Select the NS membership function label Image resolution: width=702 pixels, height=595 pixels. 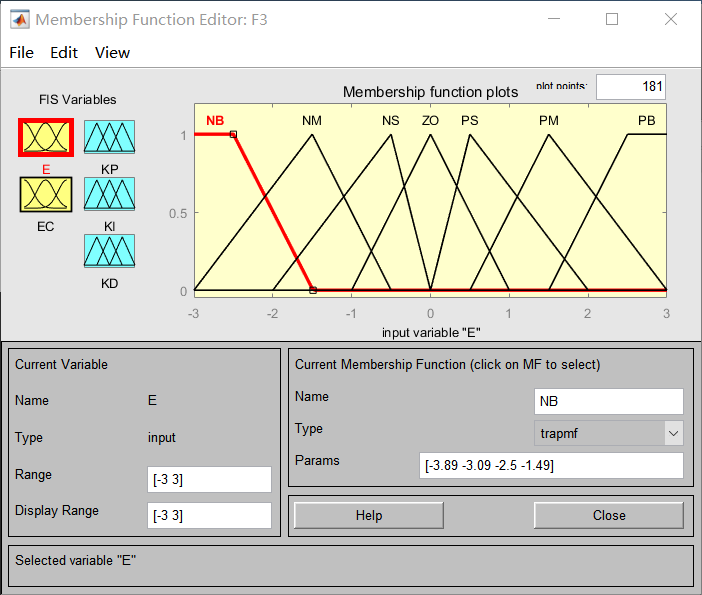pyautogui.click(x=390, y=120)
